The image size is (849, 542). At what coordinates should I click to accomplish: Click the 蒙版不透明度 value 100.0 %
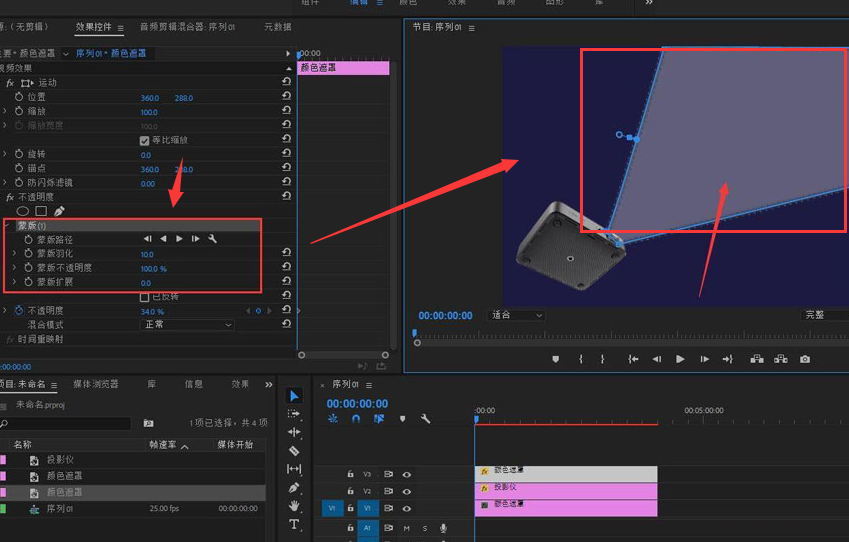[x=153, y=268]
